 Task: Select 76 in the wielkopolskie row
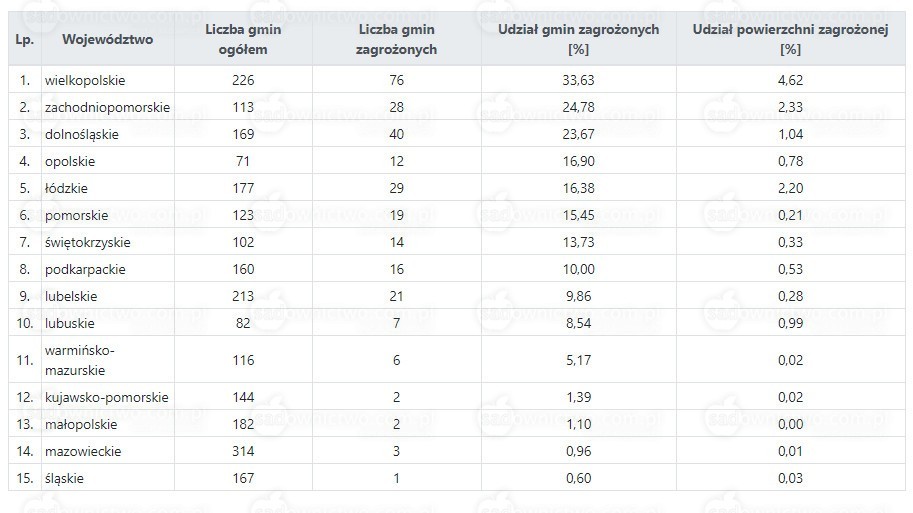[397, 80]
